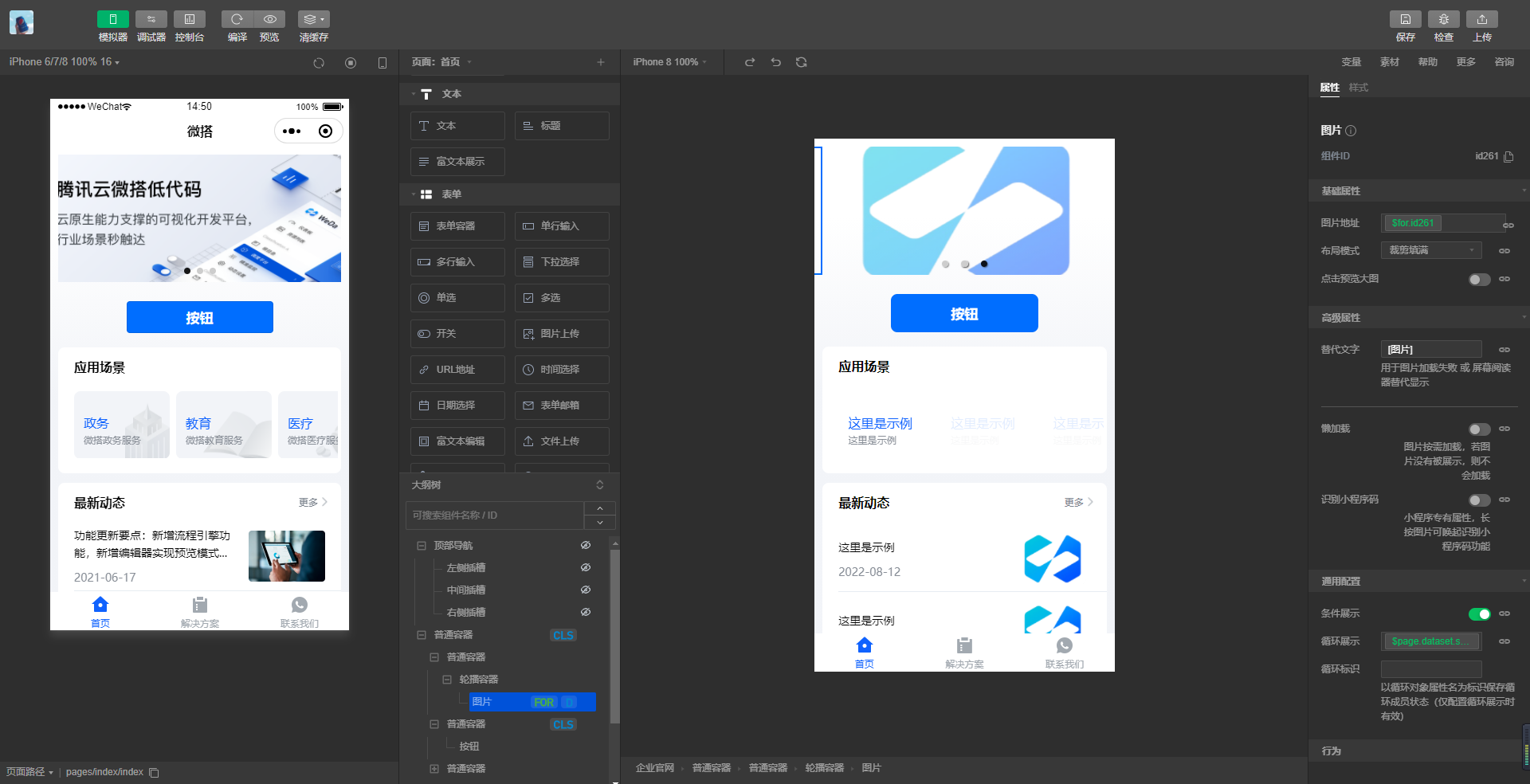Screen dimensions: 1530x784
Task: Open the 变量 menu
Action: click(x=1351, y=62)
